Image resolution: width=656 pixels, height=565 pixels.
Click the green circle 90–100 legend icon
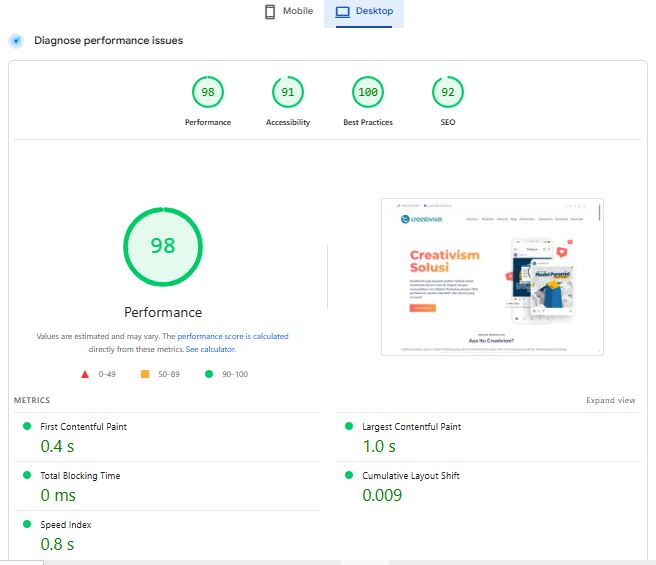209,374
